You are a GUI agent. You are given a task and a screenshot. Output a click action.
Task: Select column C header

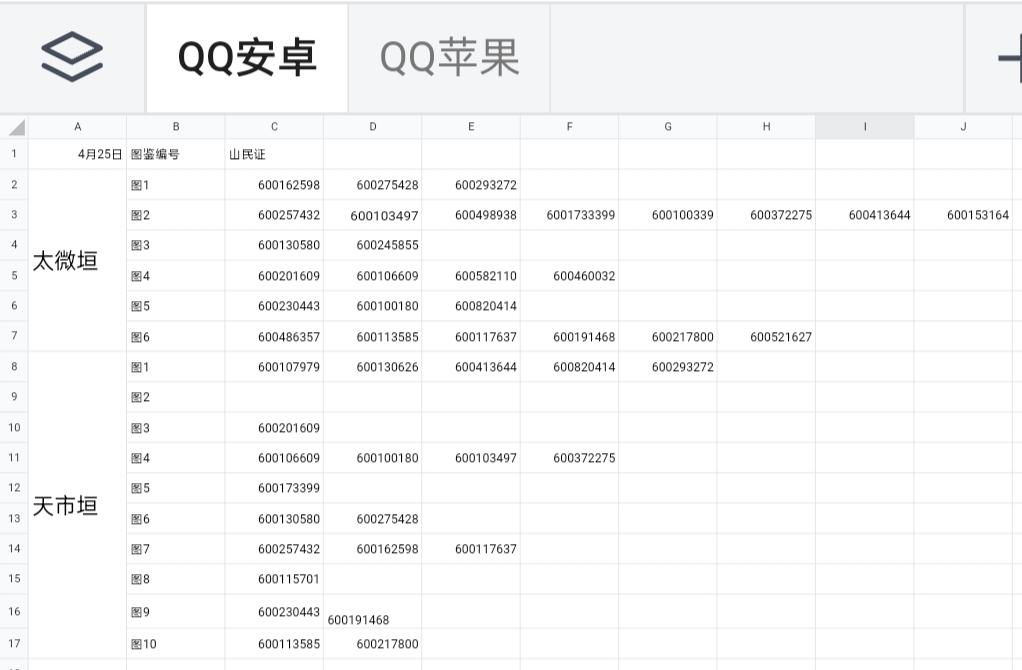274,126
